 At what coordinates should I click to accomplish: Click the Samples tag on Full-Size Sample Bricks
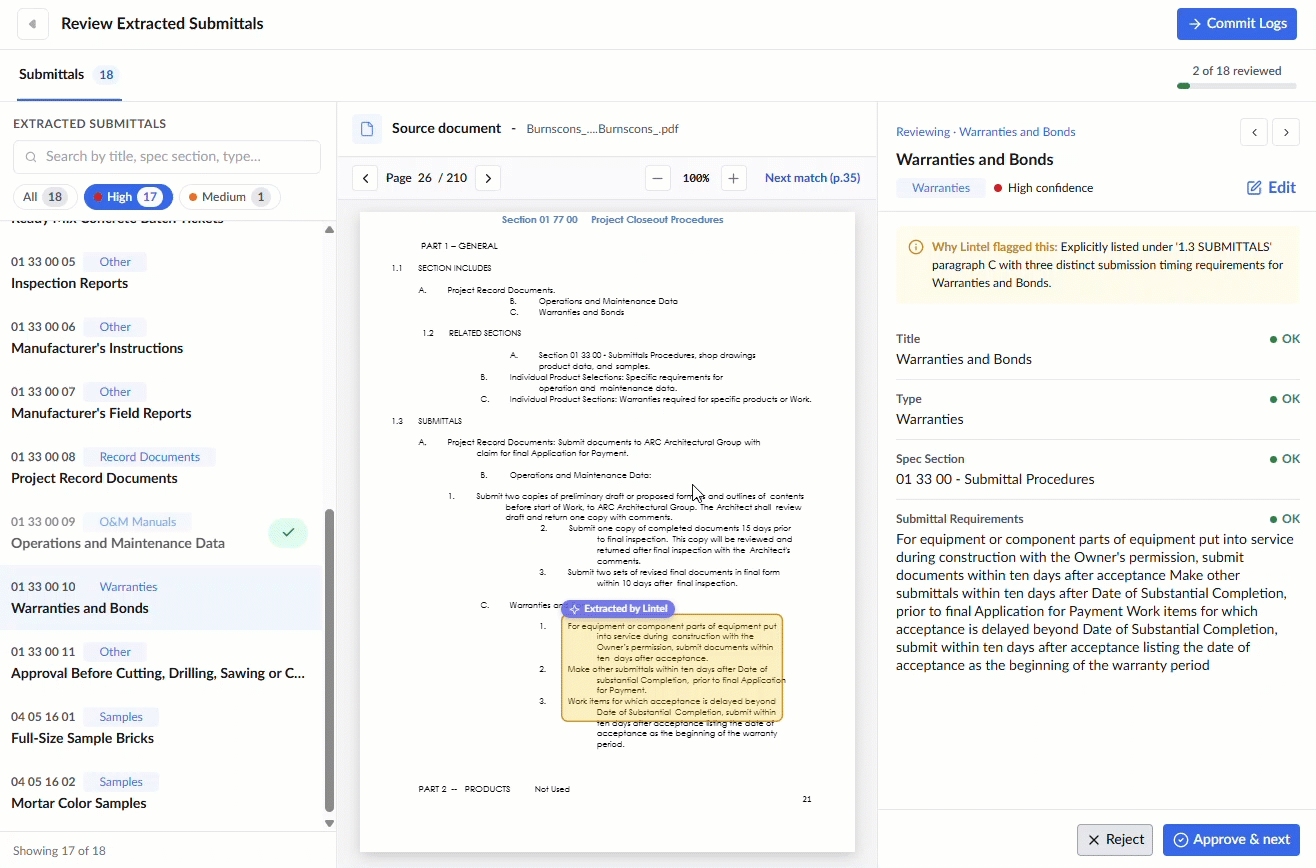[121, 717]
